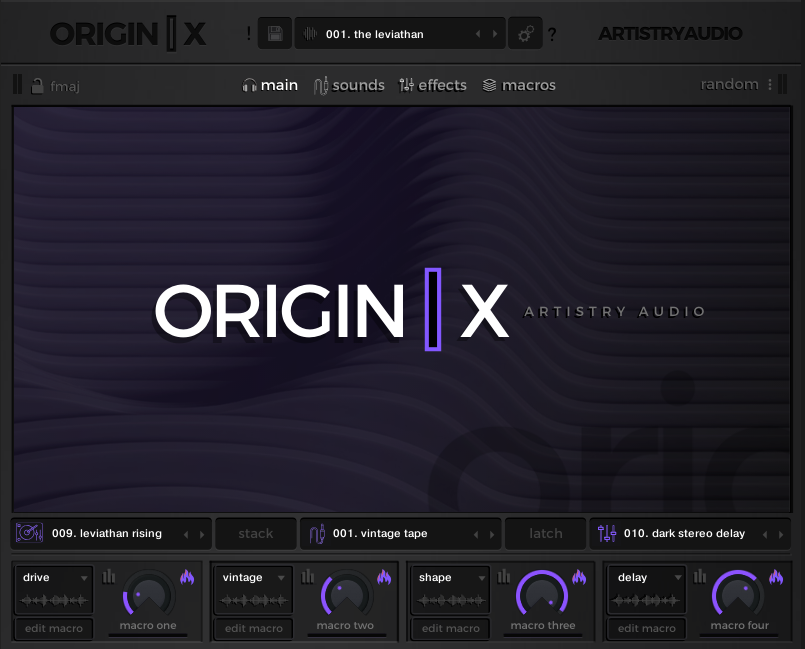
Task: Toggle the stack mode button
Action: pos(255,533)
